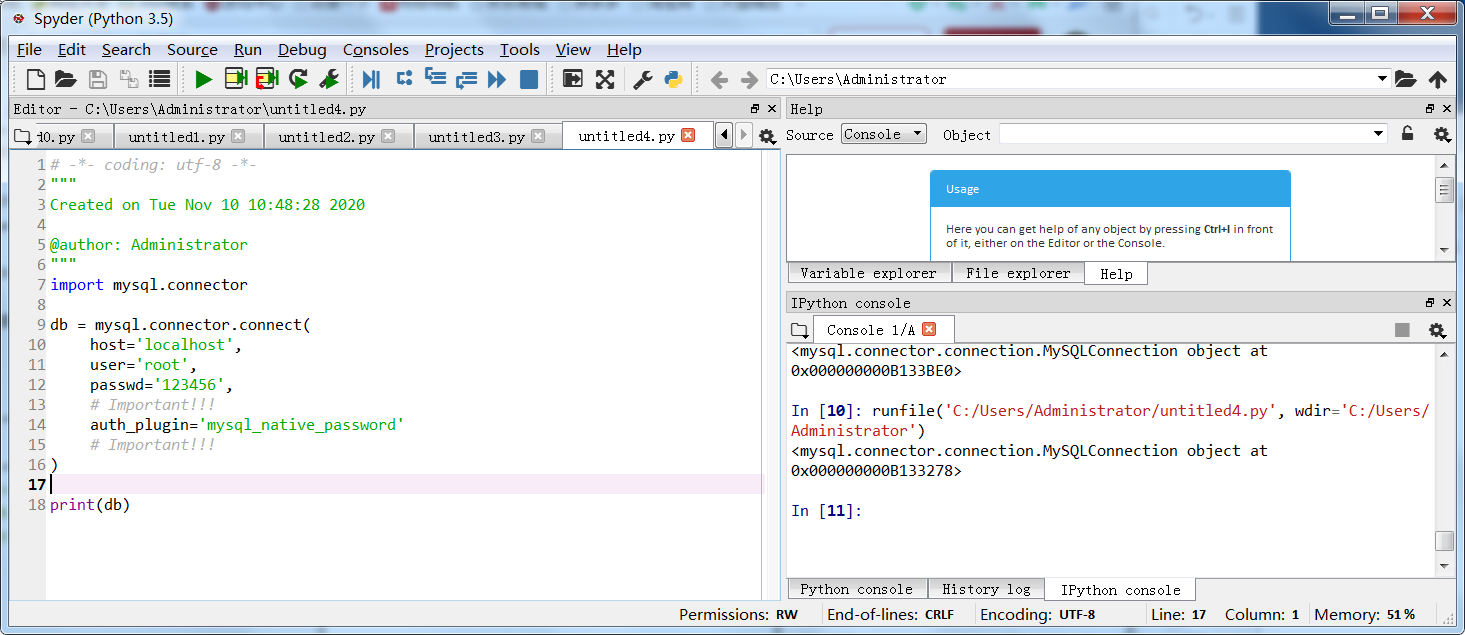
Task: Close the untitled2.py tab
Action: coord(388,136)
